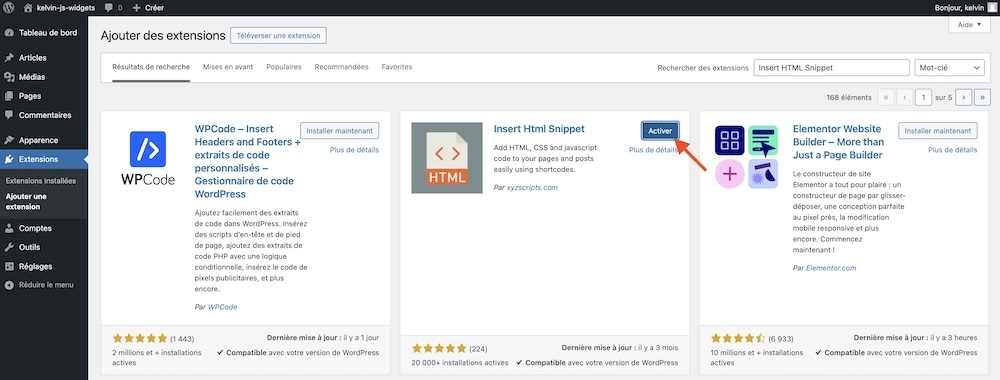Screen dimensions: 1000x380
Task: Expand the Aide help dropdown
Action: click(969, 25)
